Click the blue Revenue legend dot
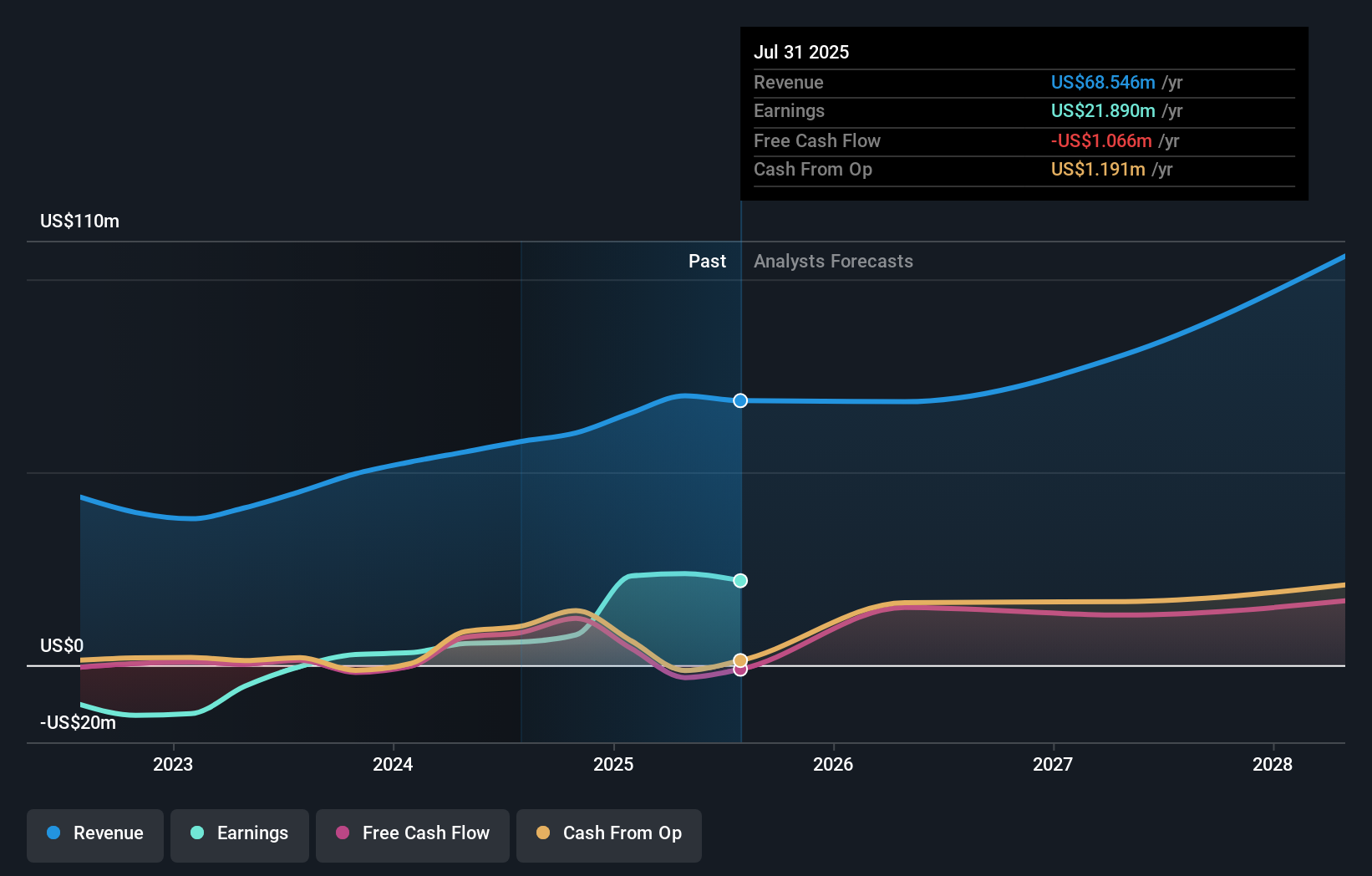 point(54,834)
